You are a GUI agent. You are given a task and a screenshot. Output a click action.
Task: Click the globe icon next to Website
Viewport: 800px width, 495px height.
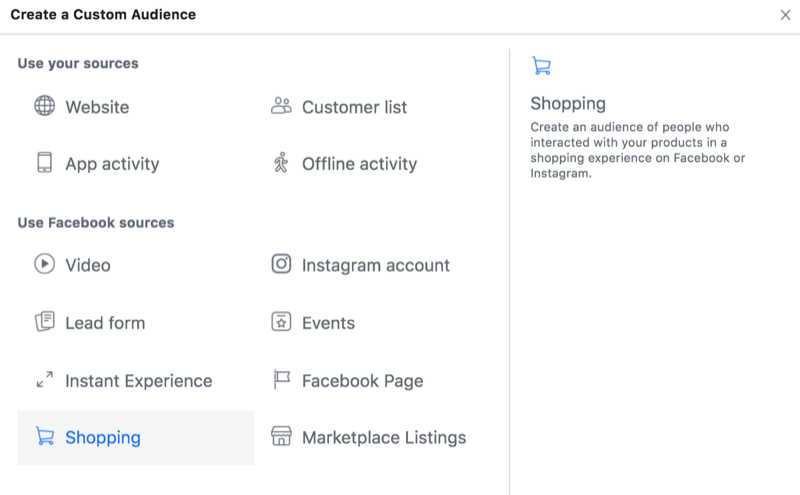point(44,106)
